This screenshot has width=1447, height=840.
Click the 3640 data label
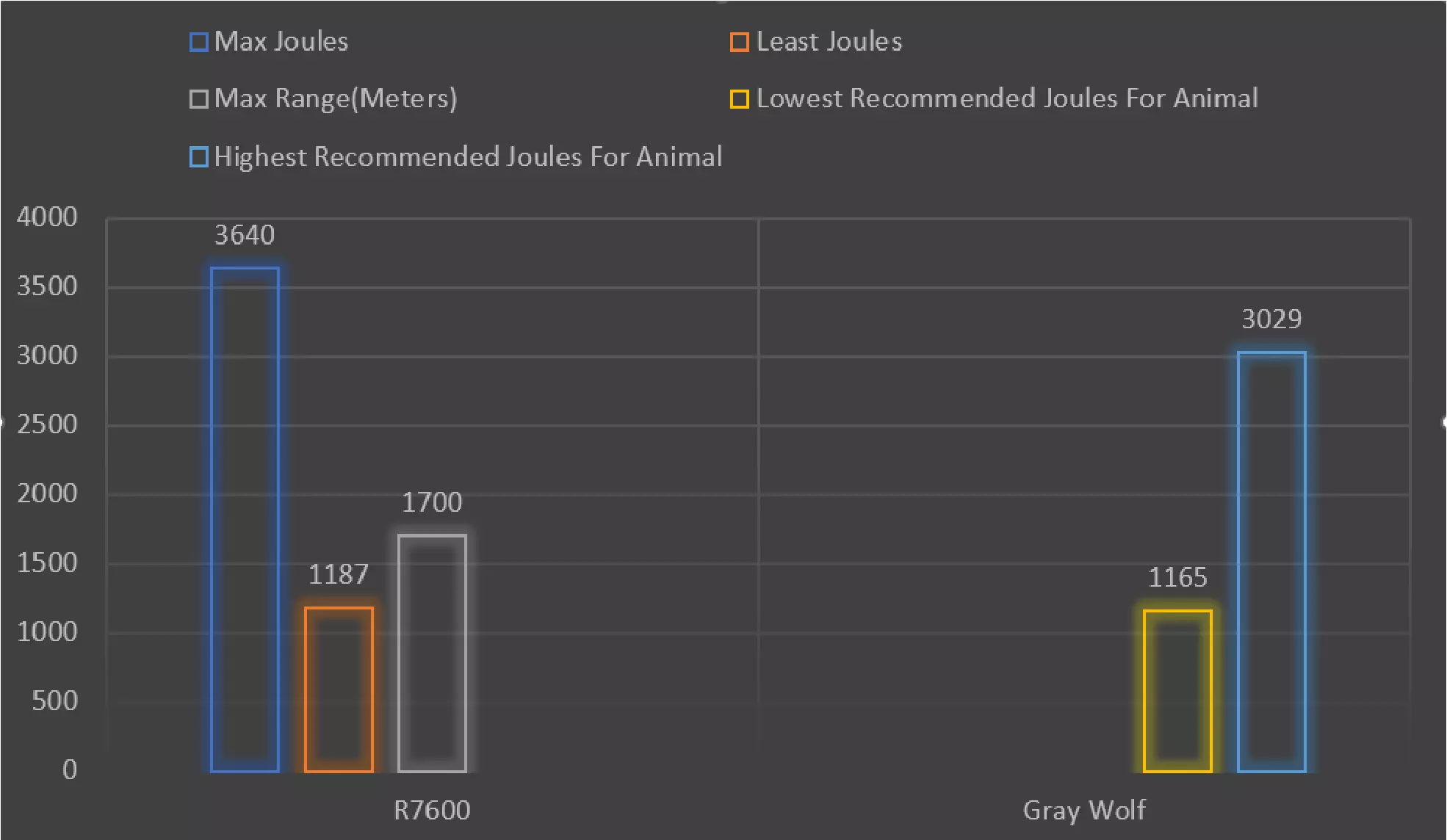click(x=245, y=236)
